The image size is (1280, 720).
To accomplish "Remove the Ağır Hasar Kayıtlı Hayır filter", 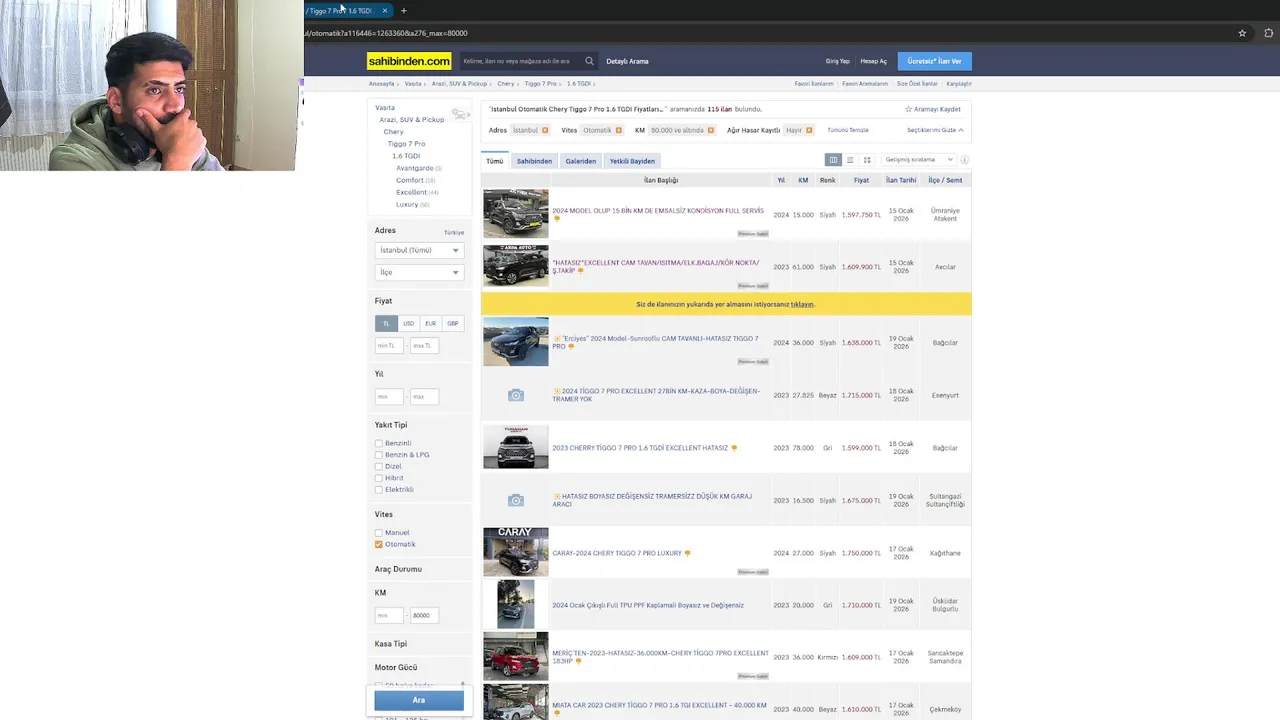I will (809, 130).
